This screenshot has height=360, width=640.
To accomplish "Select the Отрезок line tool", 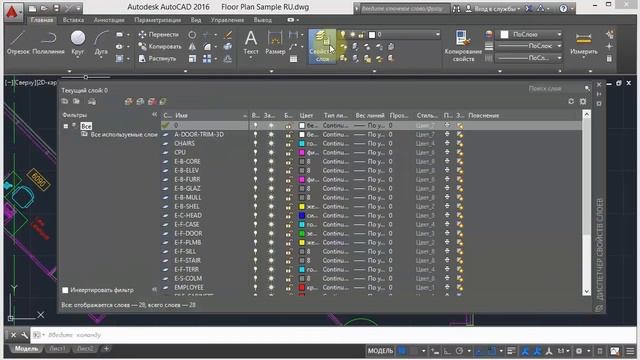I will click(x=18, y=43).
